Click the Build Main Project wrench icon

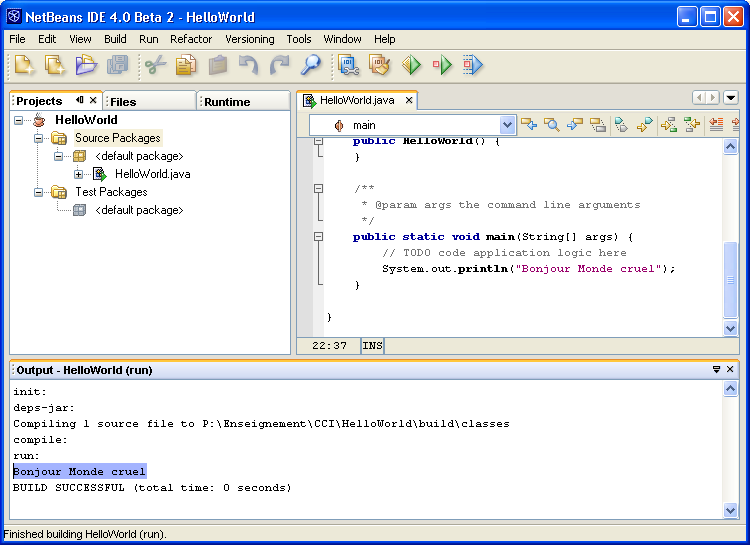[x=349, y=65]
